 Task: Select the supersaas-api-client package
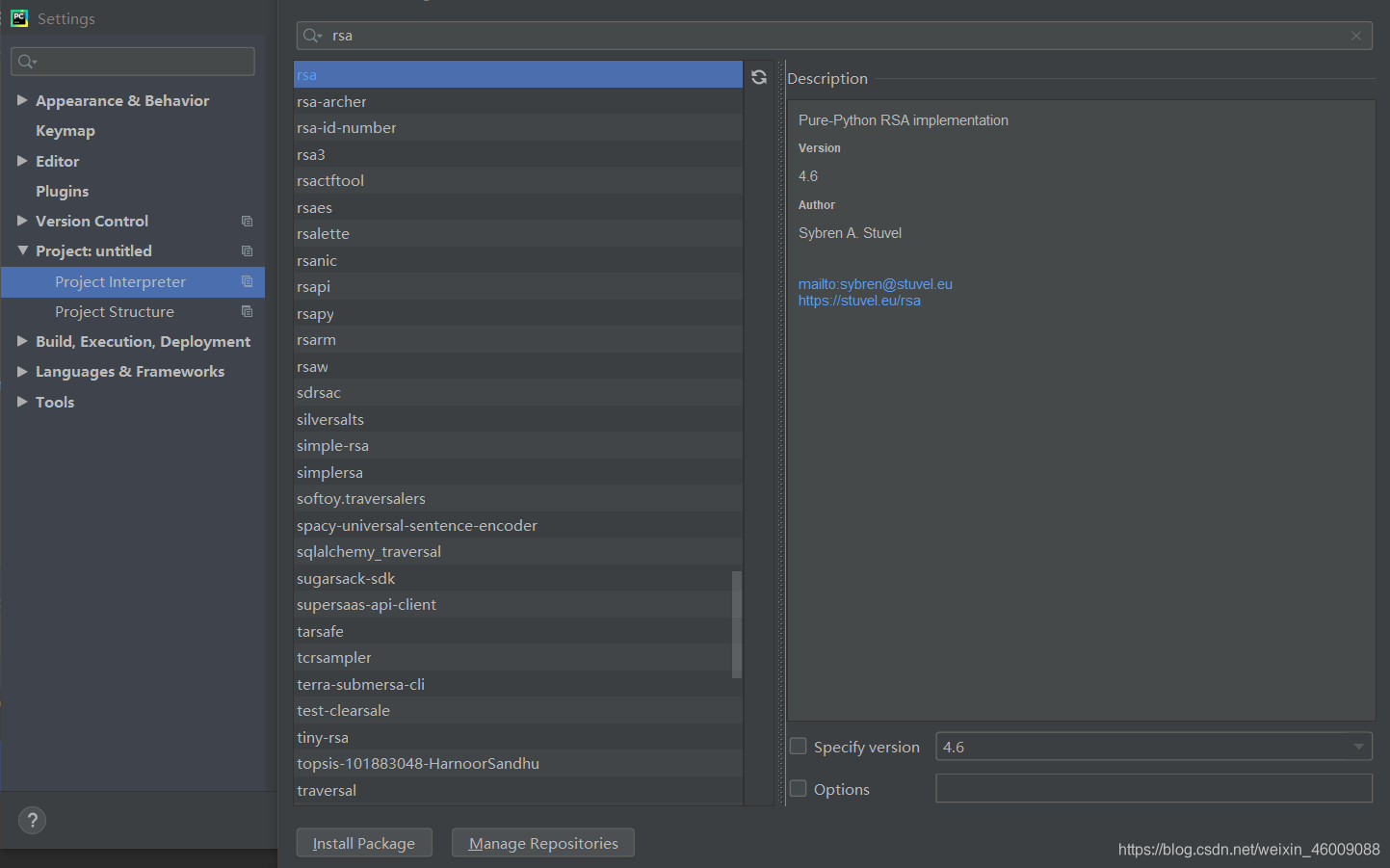[x=518, y=605]
